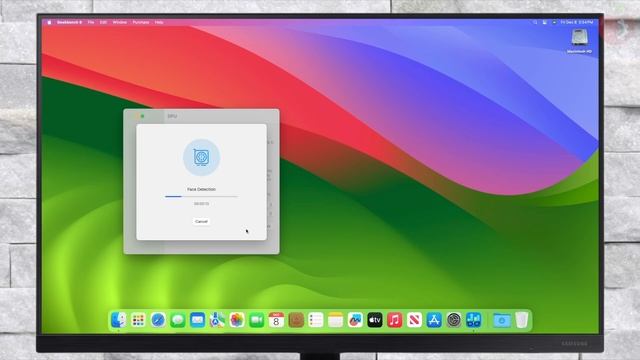
Task: Open the Apple menu
Action: click(49, 22)
